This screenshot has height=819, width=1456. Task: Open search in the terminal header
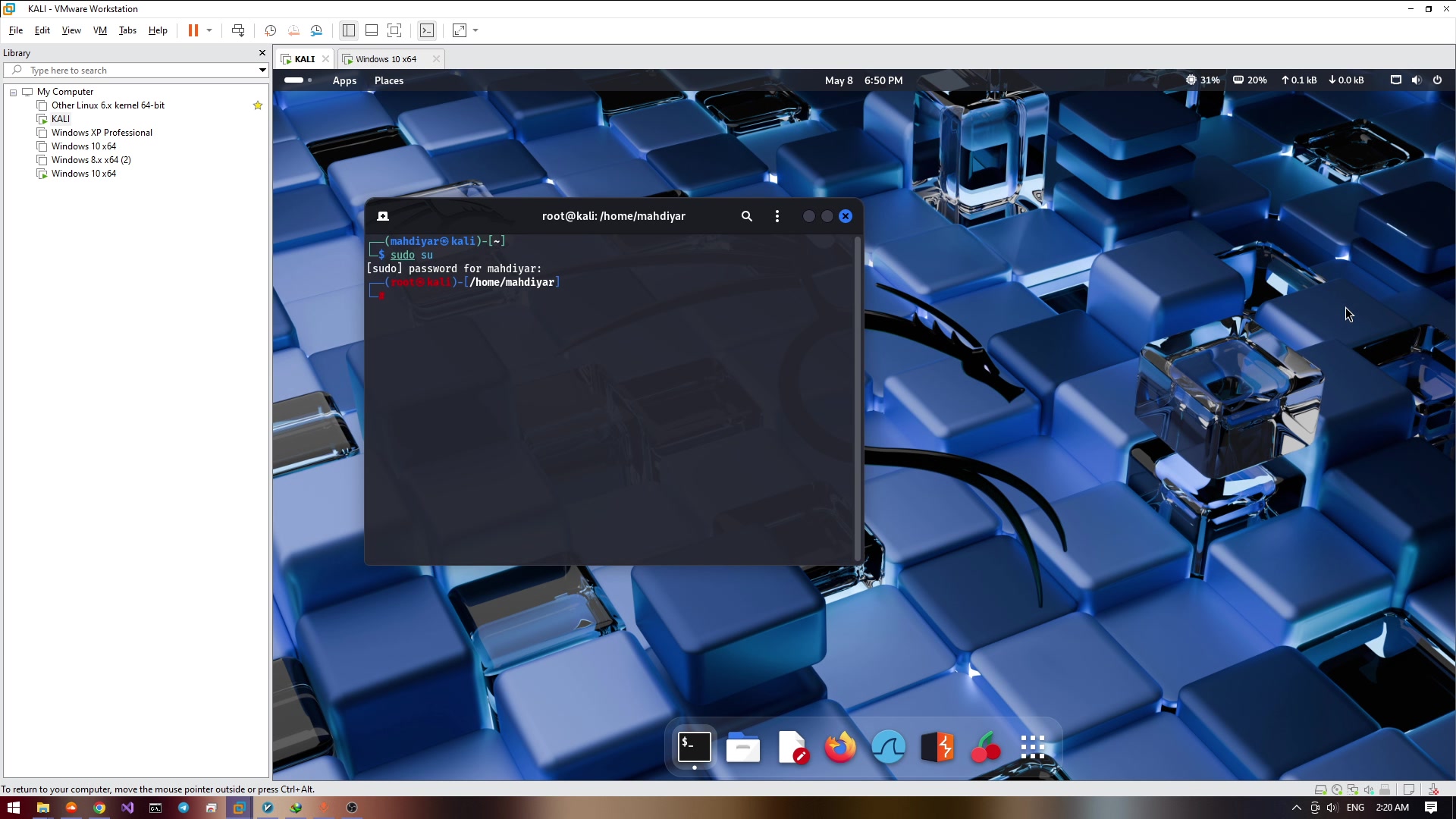click(747, 216)
